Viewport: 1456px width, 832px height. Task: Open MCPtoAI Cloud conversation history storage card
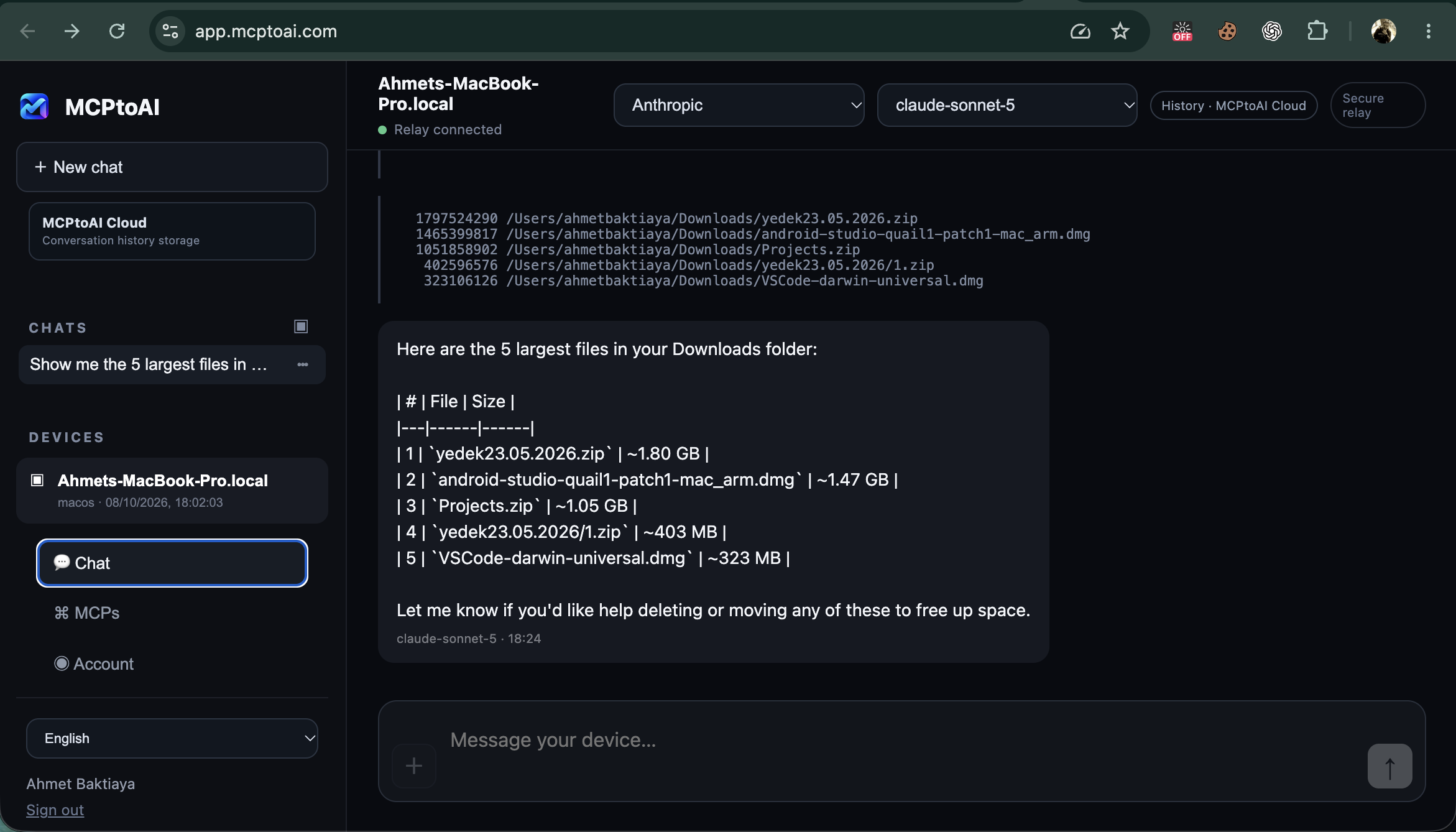point(172,231)
